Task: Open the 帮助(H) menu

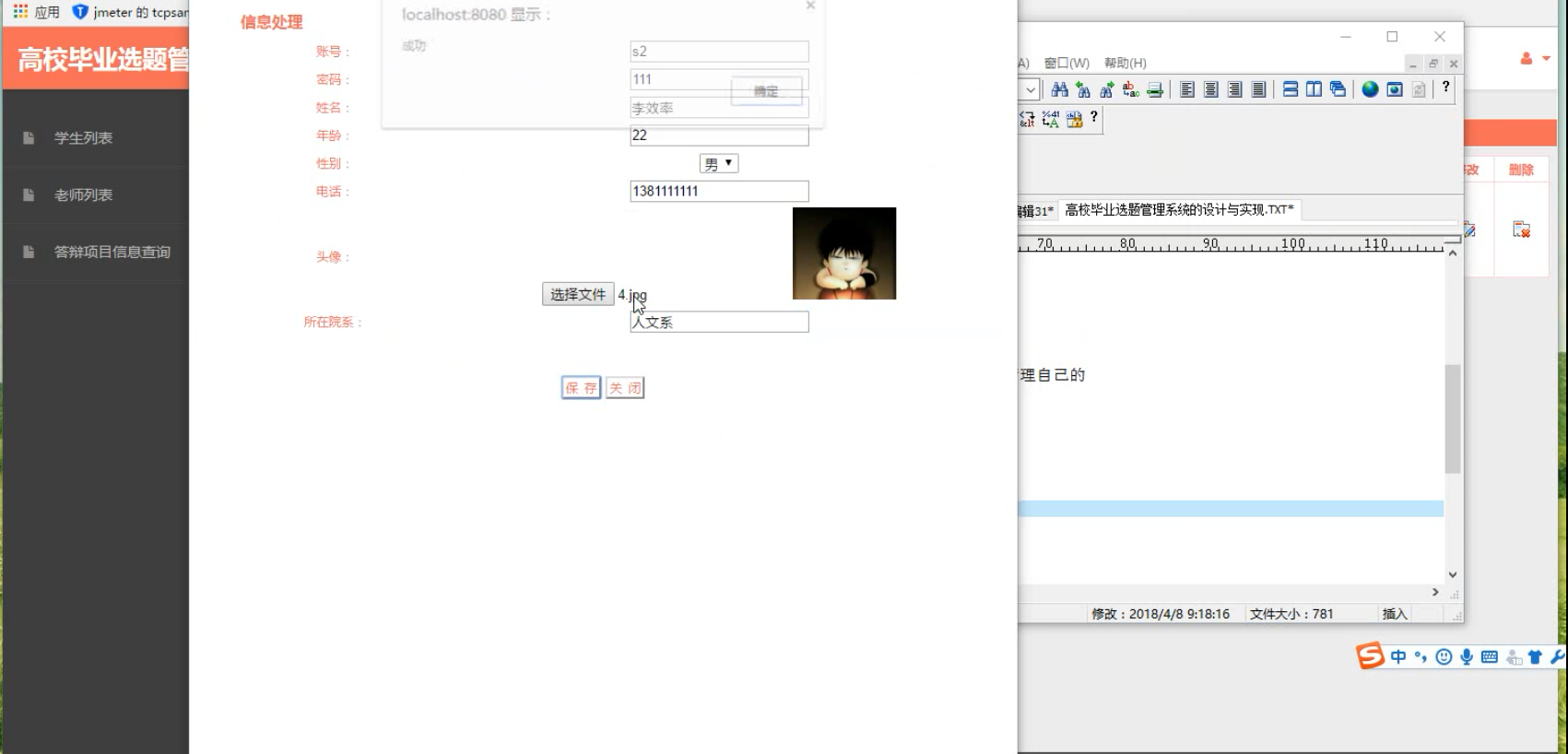Action: [x=1126, y=63]
